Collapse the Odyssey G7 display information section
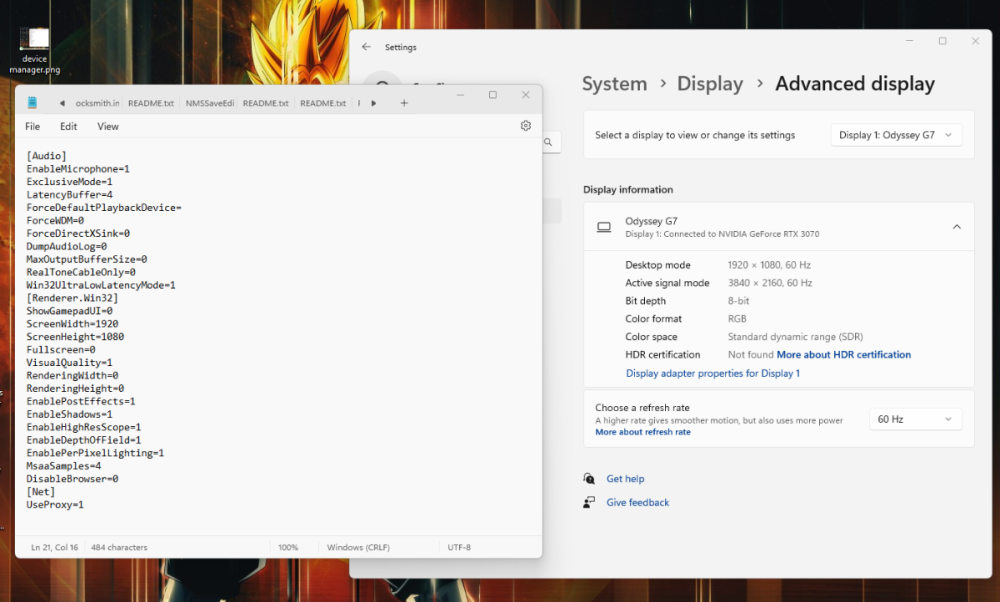This screenshot has height=602, width=1000. pos(956,227)
